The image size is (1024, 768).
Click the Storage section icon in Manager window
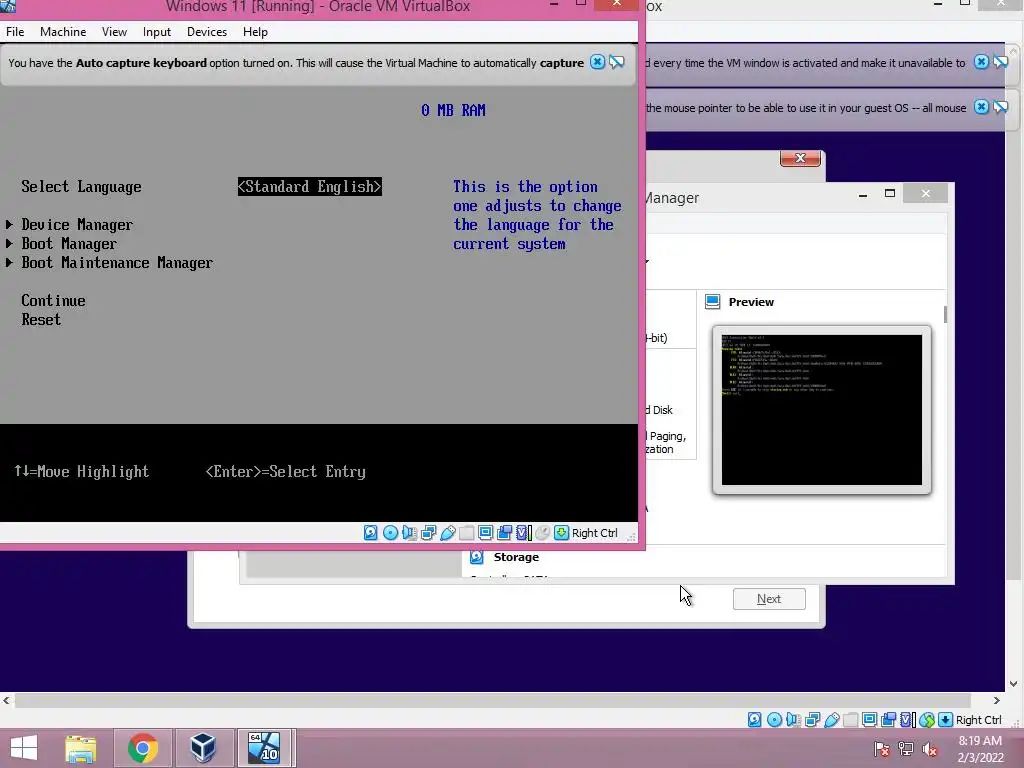477,557
